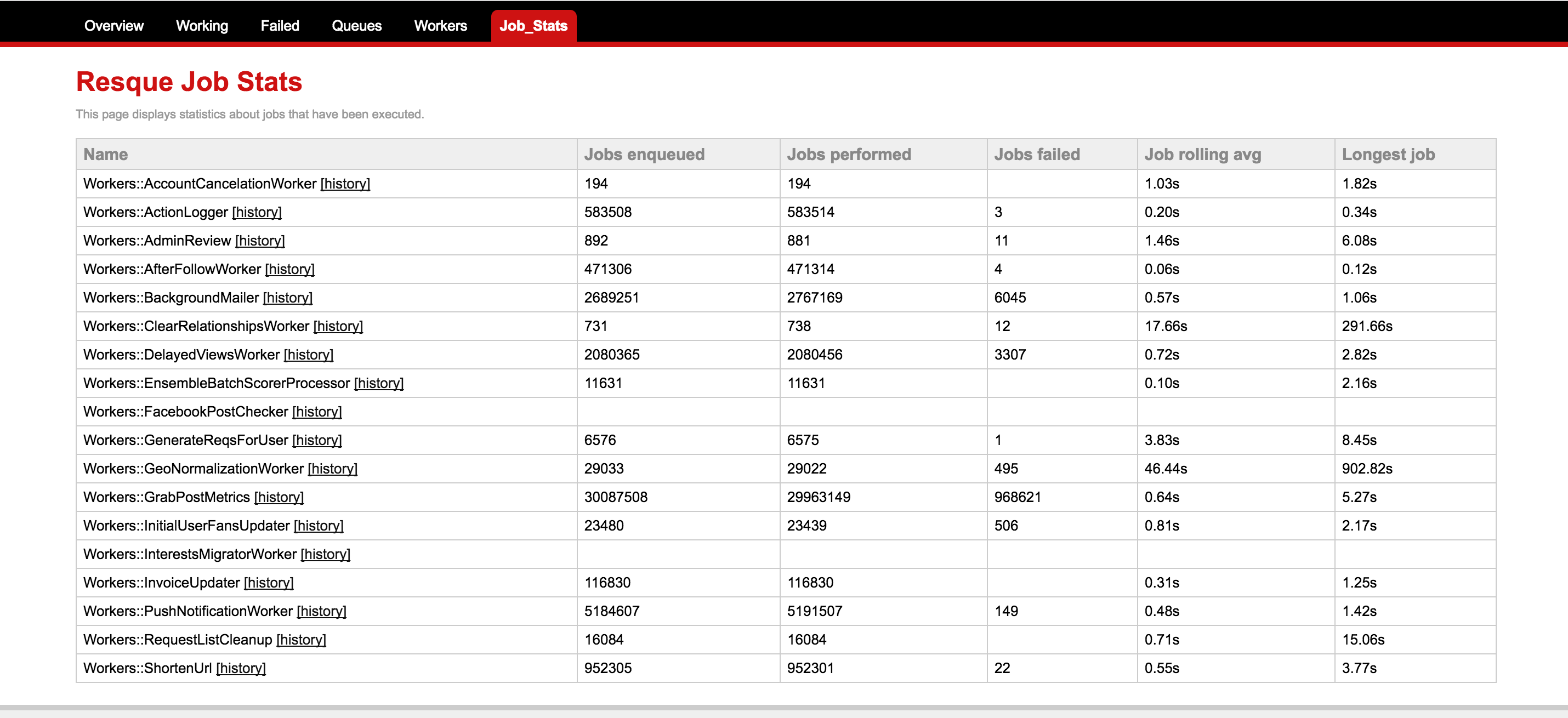1568x718 pixels.
Task: Click the Name column header
Action: pos(106,154)
